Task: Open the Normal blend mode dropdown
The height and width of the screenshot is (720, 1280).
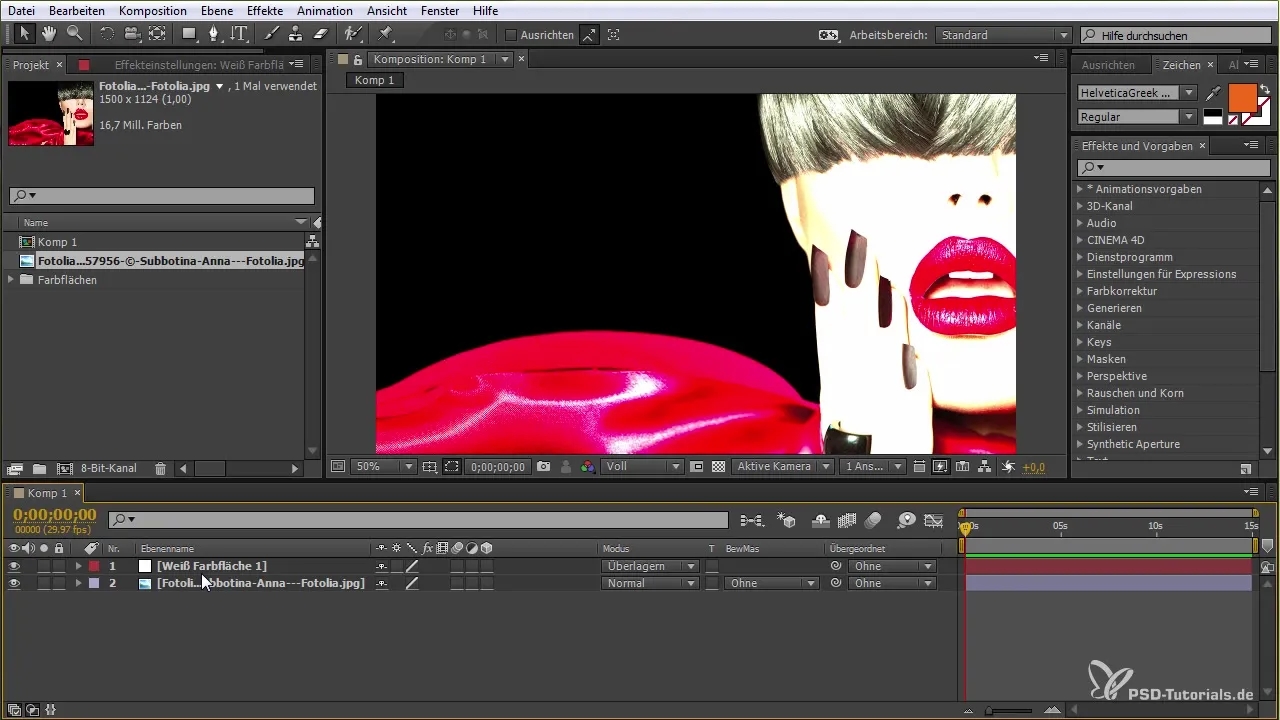Action: coord(650,583)
